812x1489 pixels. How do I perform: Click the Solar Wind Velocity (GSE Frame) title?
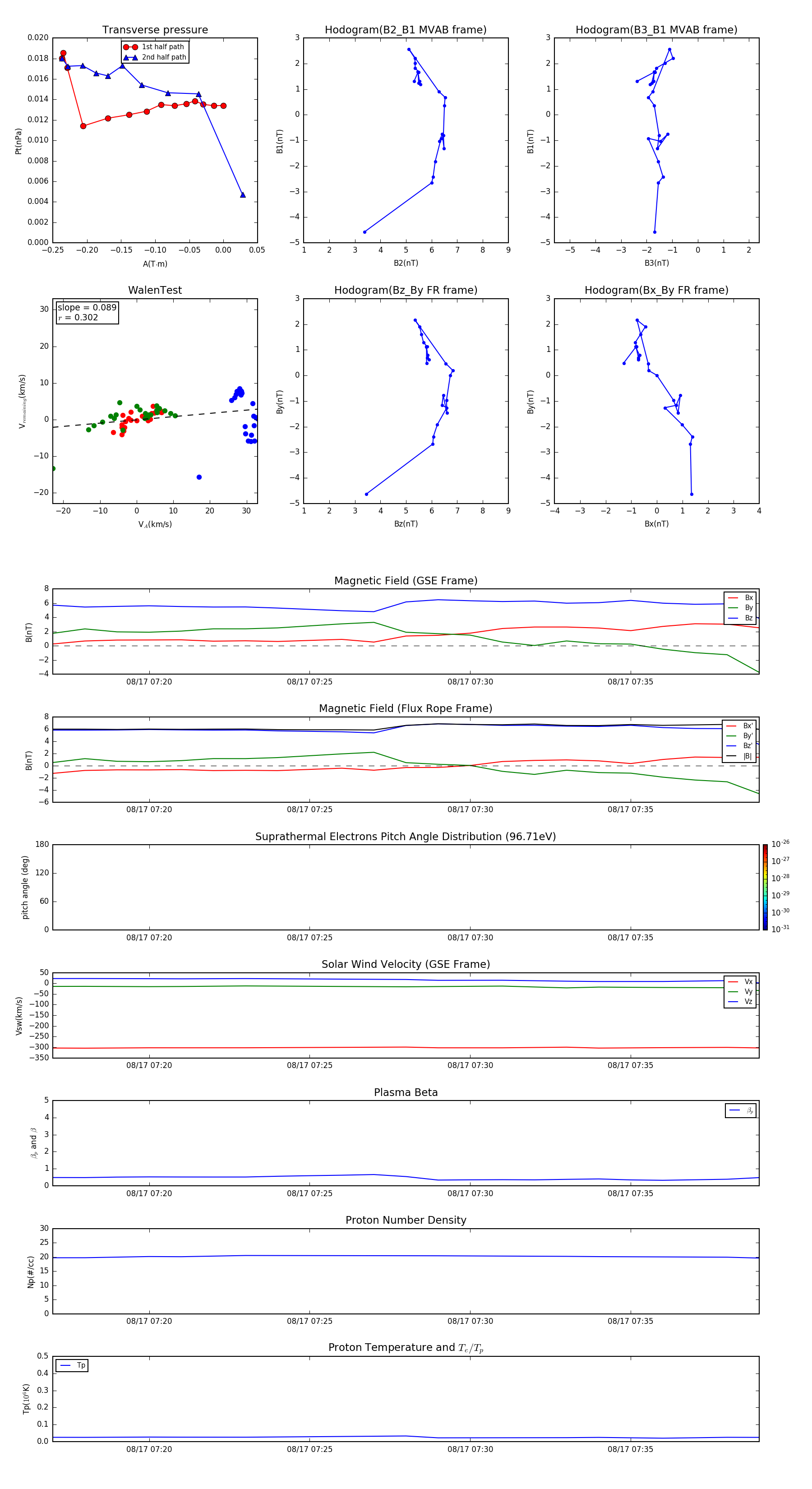406,964
